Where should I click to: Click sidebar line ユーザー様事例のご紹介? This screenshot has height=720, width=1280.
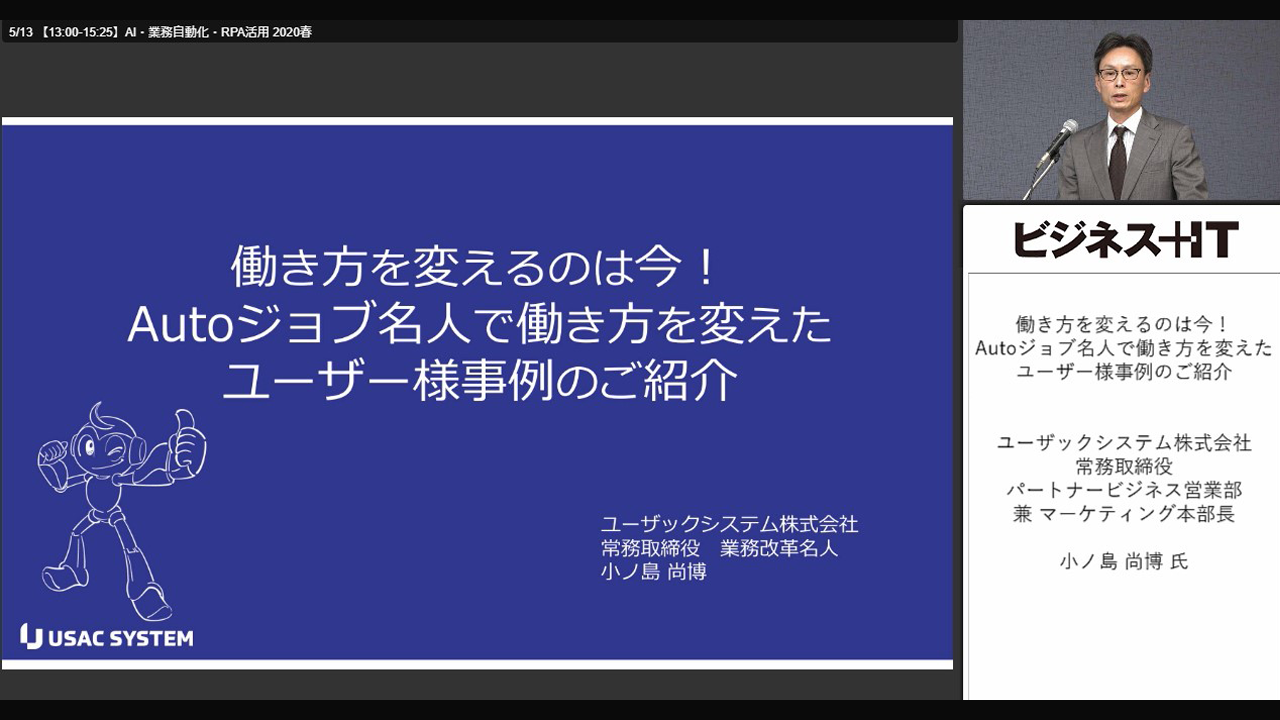click(1123, 372)
